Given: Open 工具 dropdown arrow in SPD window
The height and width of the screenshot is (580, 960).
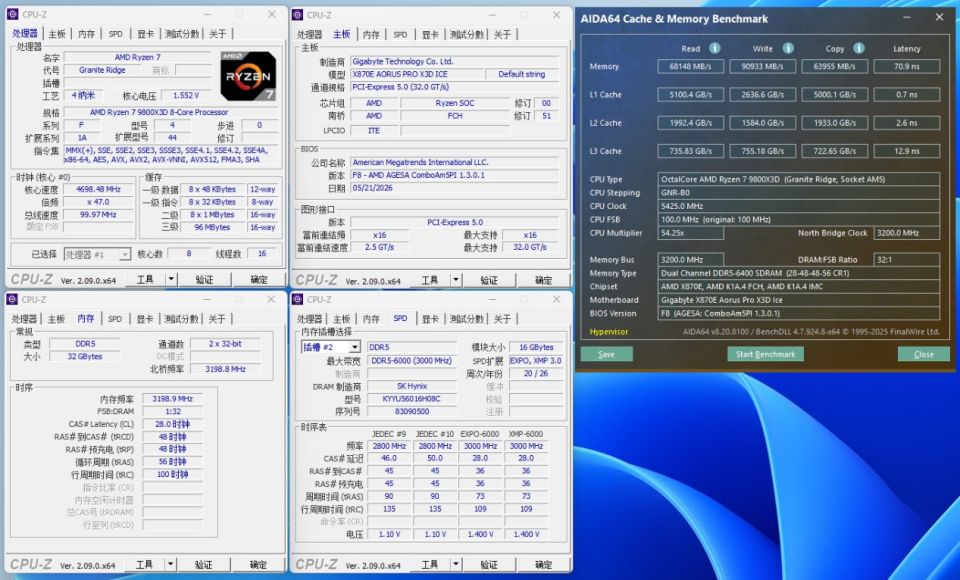Looking at the screenshot, I should coord(456,564).
